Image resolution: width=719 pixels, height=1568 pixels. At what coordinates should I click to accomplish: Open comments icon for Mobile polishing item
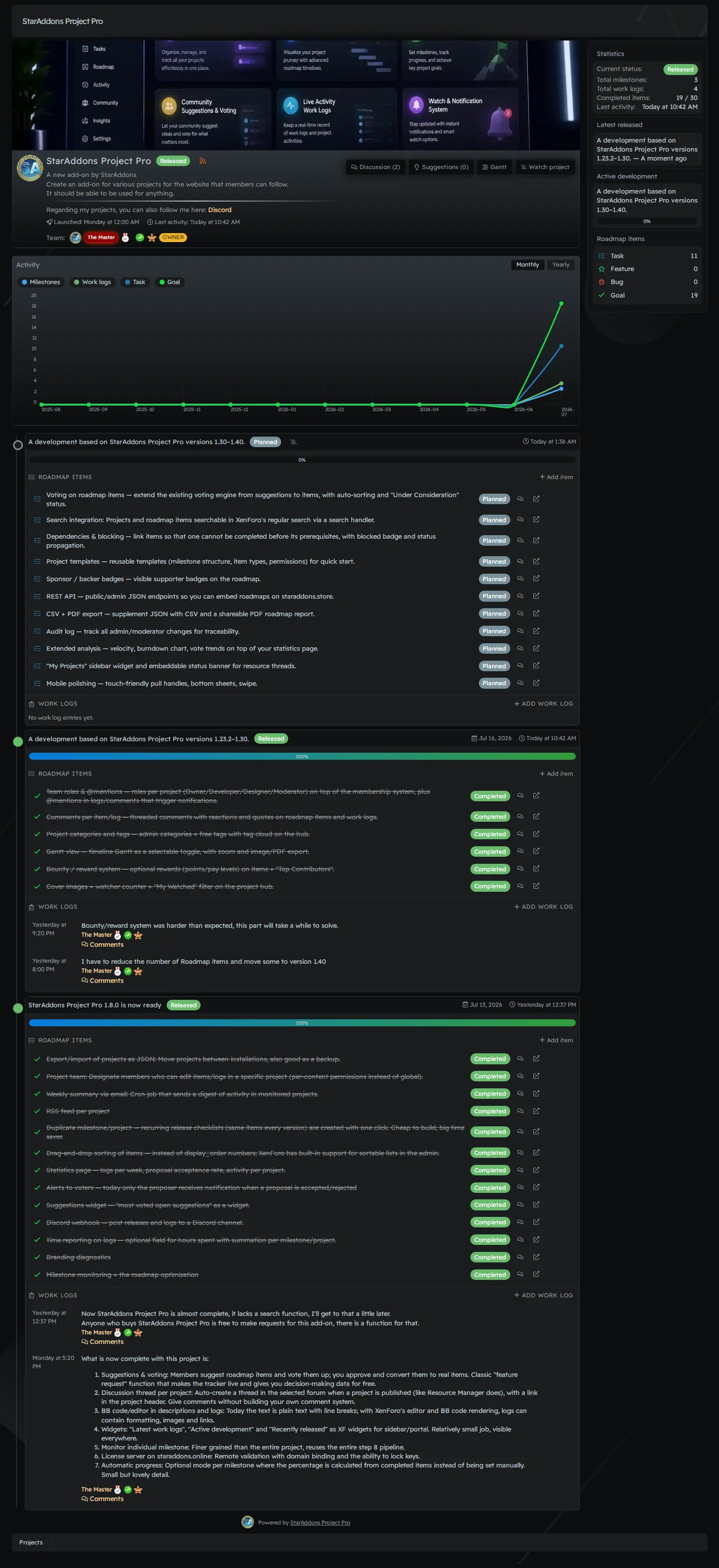pos(520,683)
